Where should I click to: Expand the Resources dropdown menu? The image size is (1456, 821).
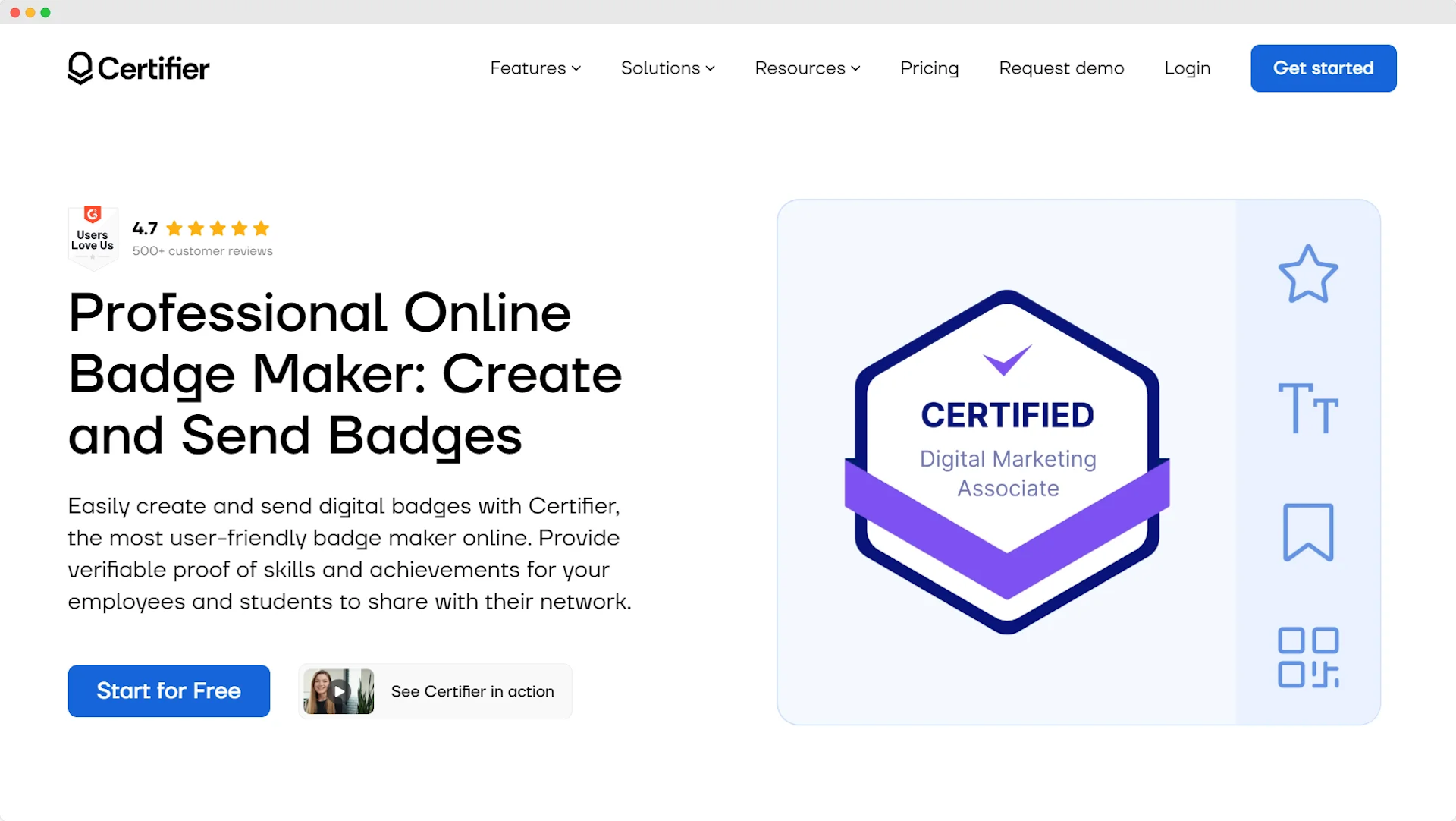click(x=807, y=68)
